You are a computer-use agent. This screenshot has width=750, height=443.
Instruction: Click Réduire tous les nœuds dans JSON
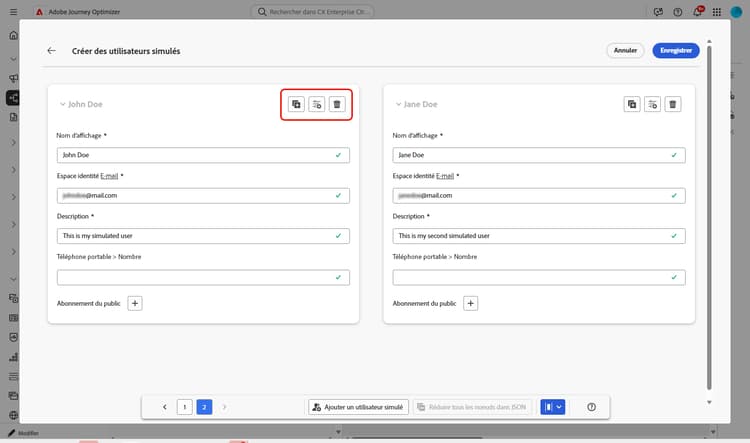click(472, 407)
